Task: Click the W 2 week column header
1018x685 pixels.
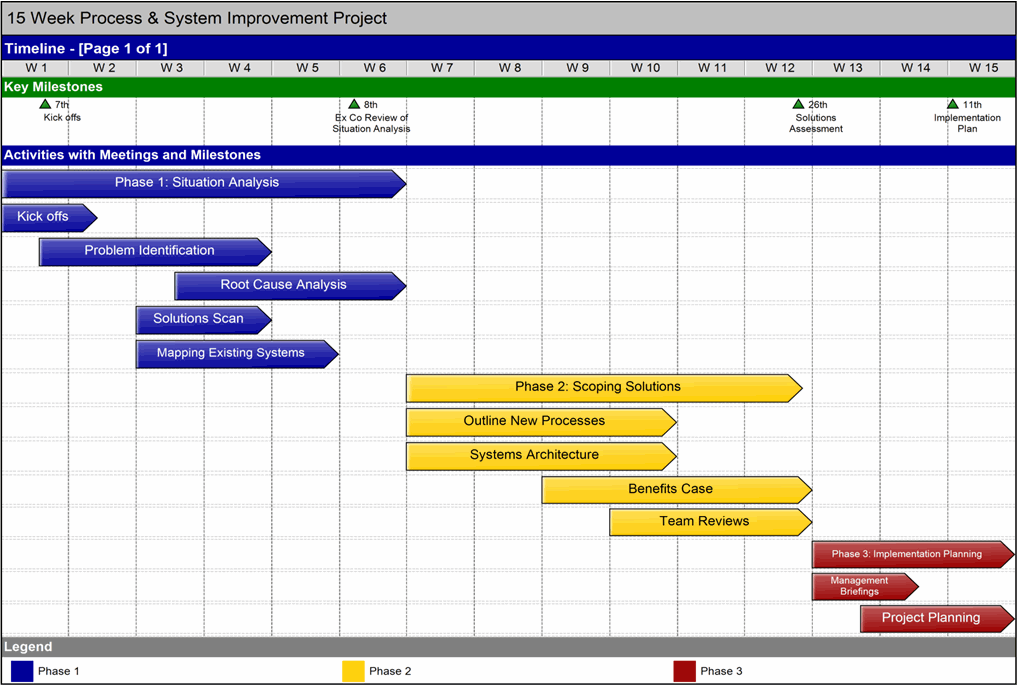Action: (x=103, y=68)
